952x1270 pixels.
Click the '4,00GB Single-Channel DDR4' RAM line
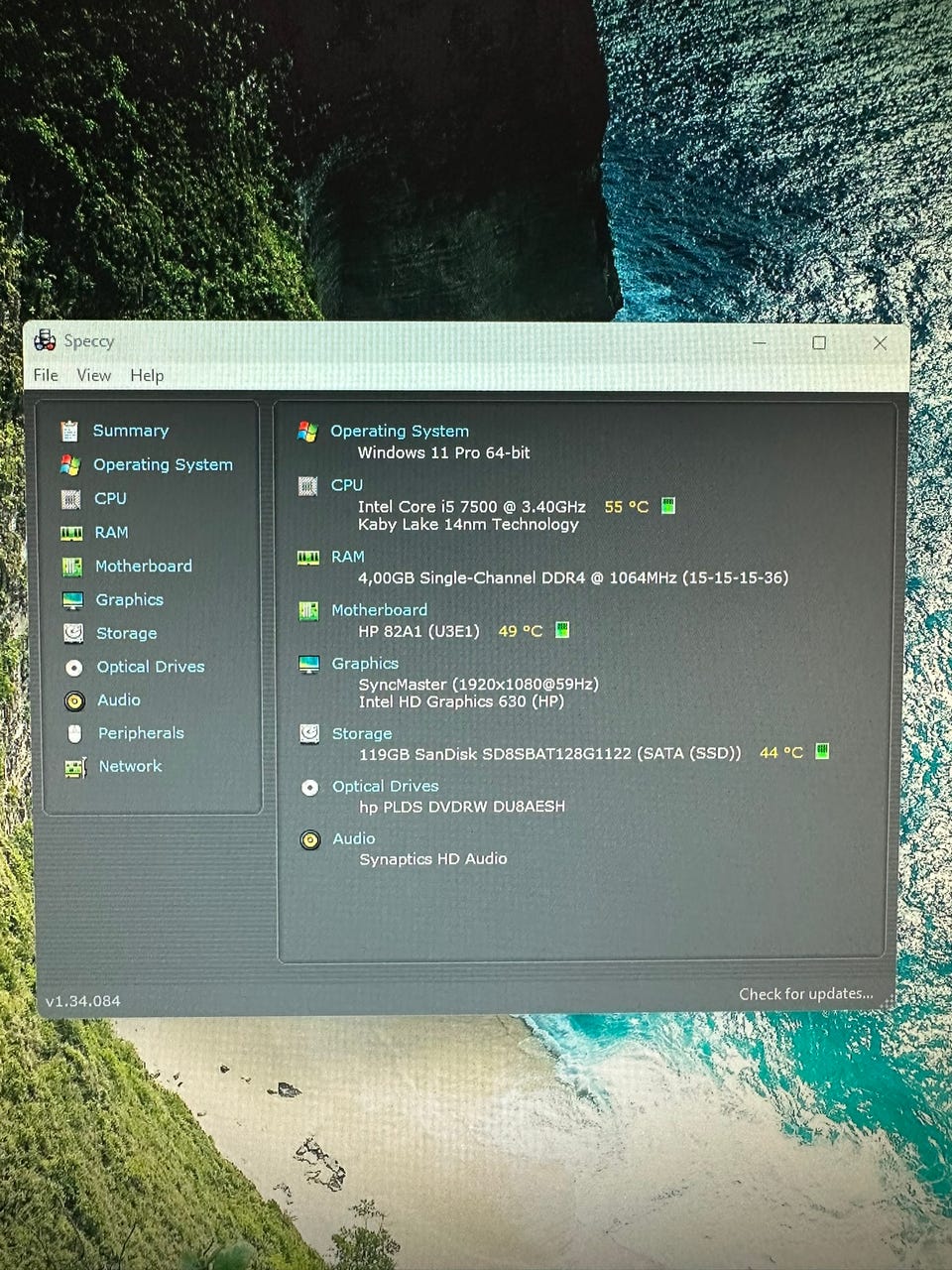(x=573, y=577)
